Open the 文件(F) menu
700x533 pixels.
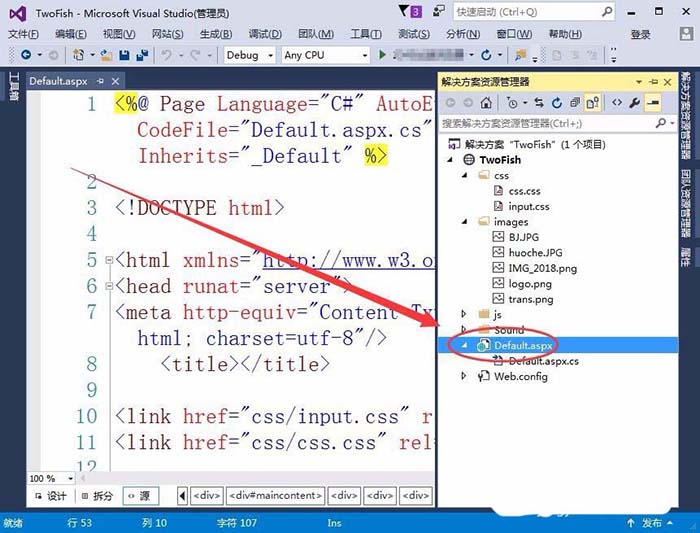[23, 34]
